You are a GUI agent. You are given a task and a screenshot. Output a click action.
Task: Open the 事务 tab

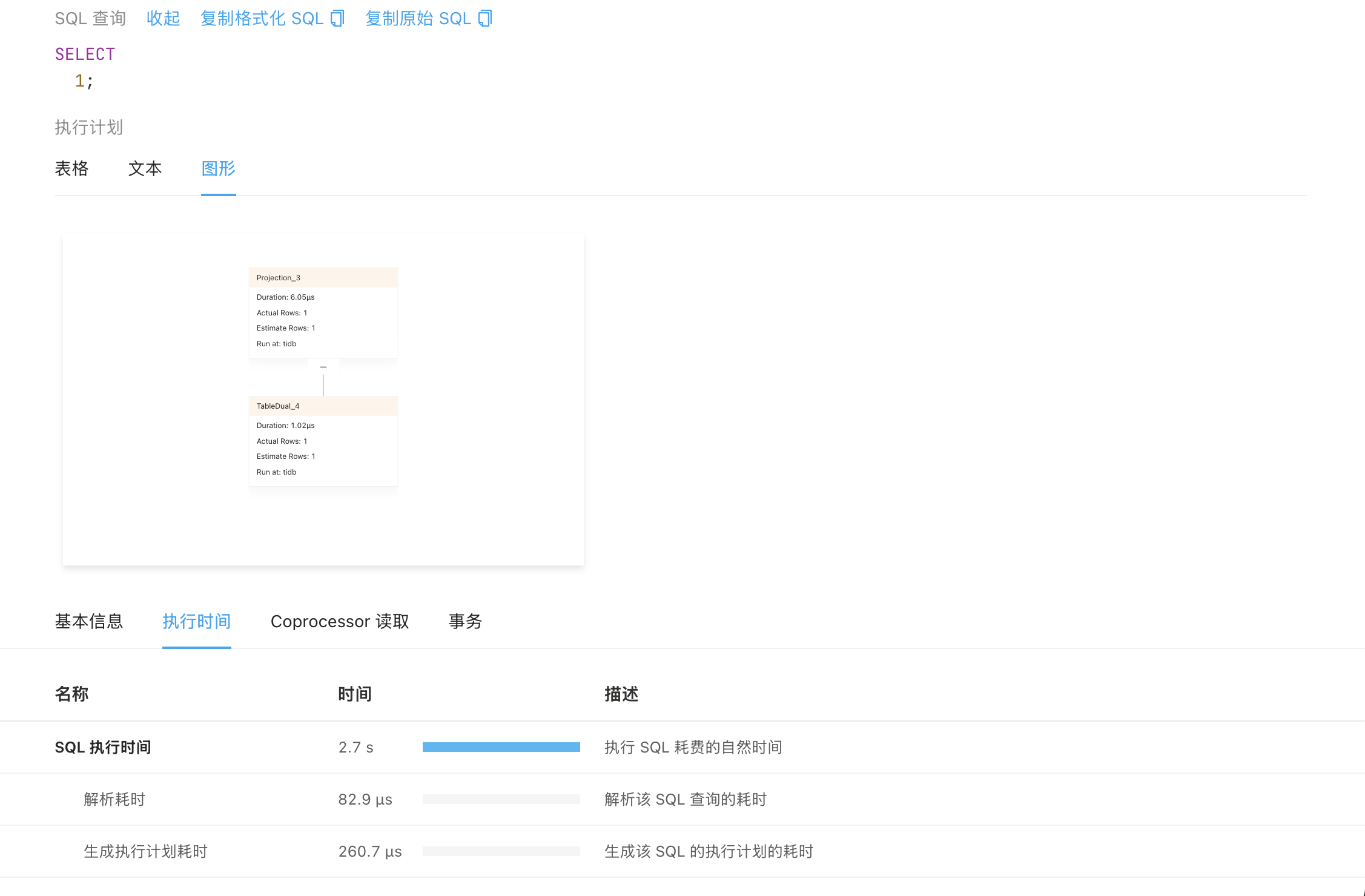click(465, 621)
